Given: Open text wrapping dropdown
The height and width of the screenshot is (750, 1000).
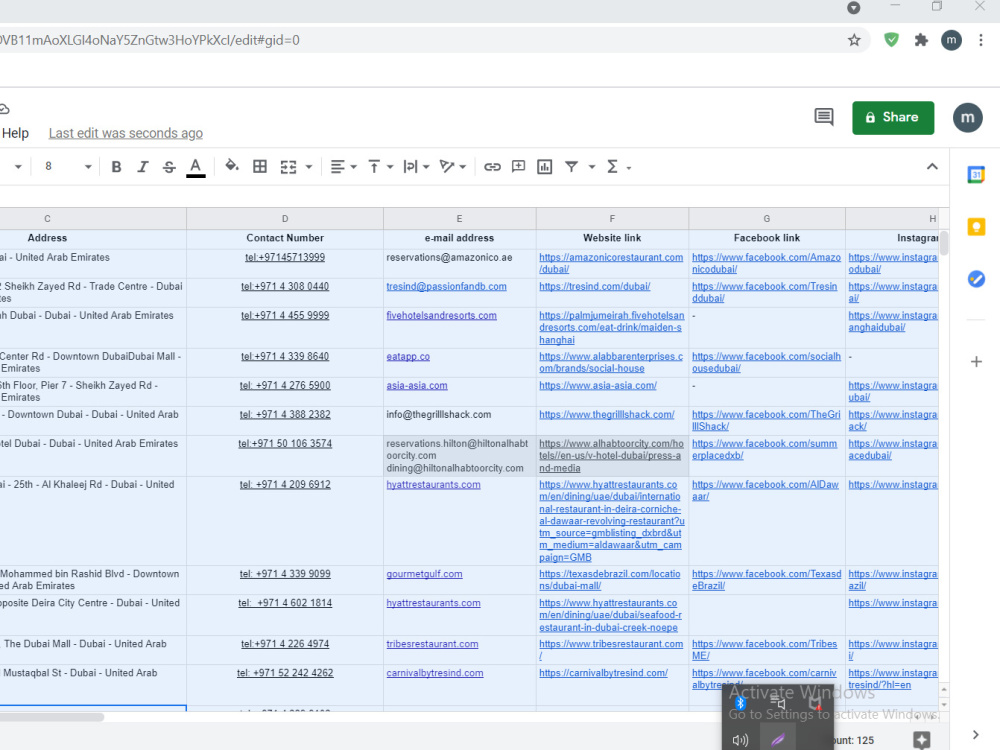Looking at the screenshot, I should point(416,167).
